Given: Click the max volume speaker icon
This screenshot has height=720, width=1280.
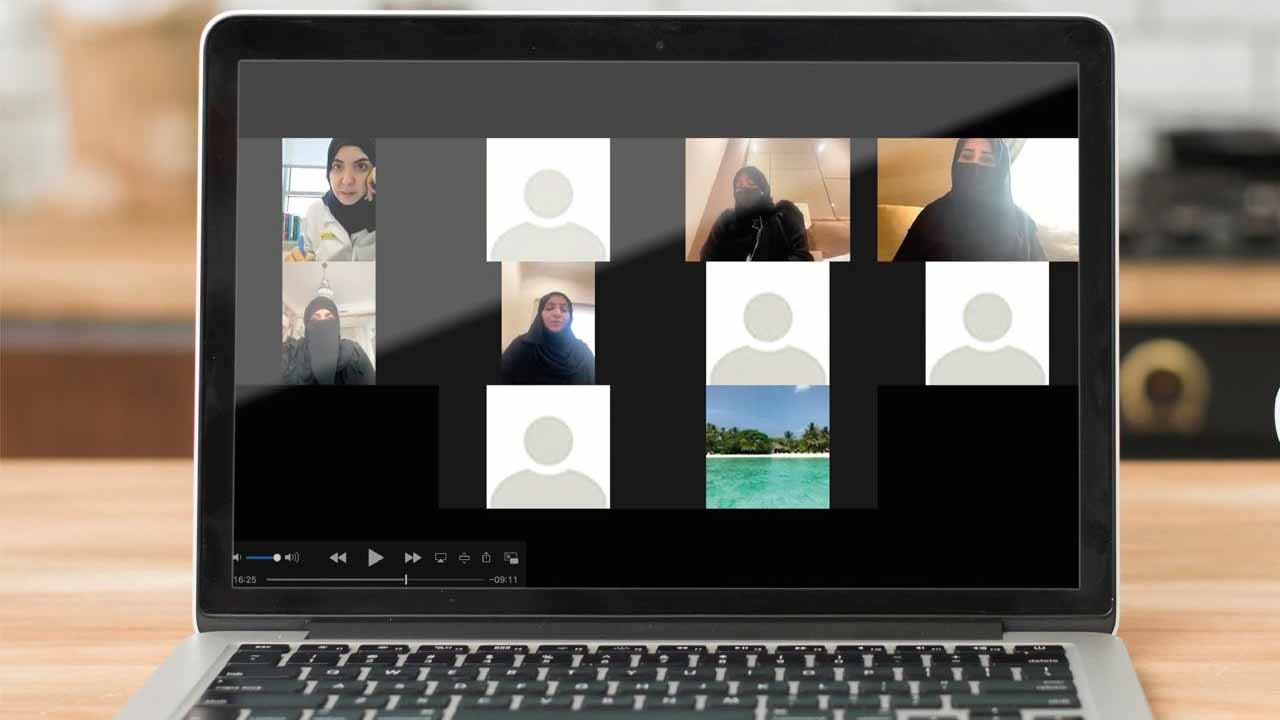Looking at the screenshot, I should pyautogui.click(x=292, y=558).
